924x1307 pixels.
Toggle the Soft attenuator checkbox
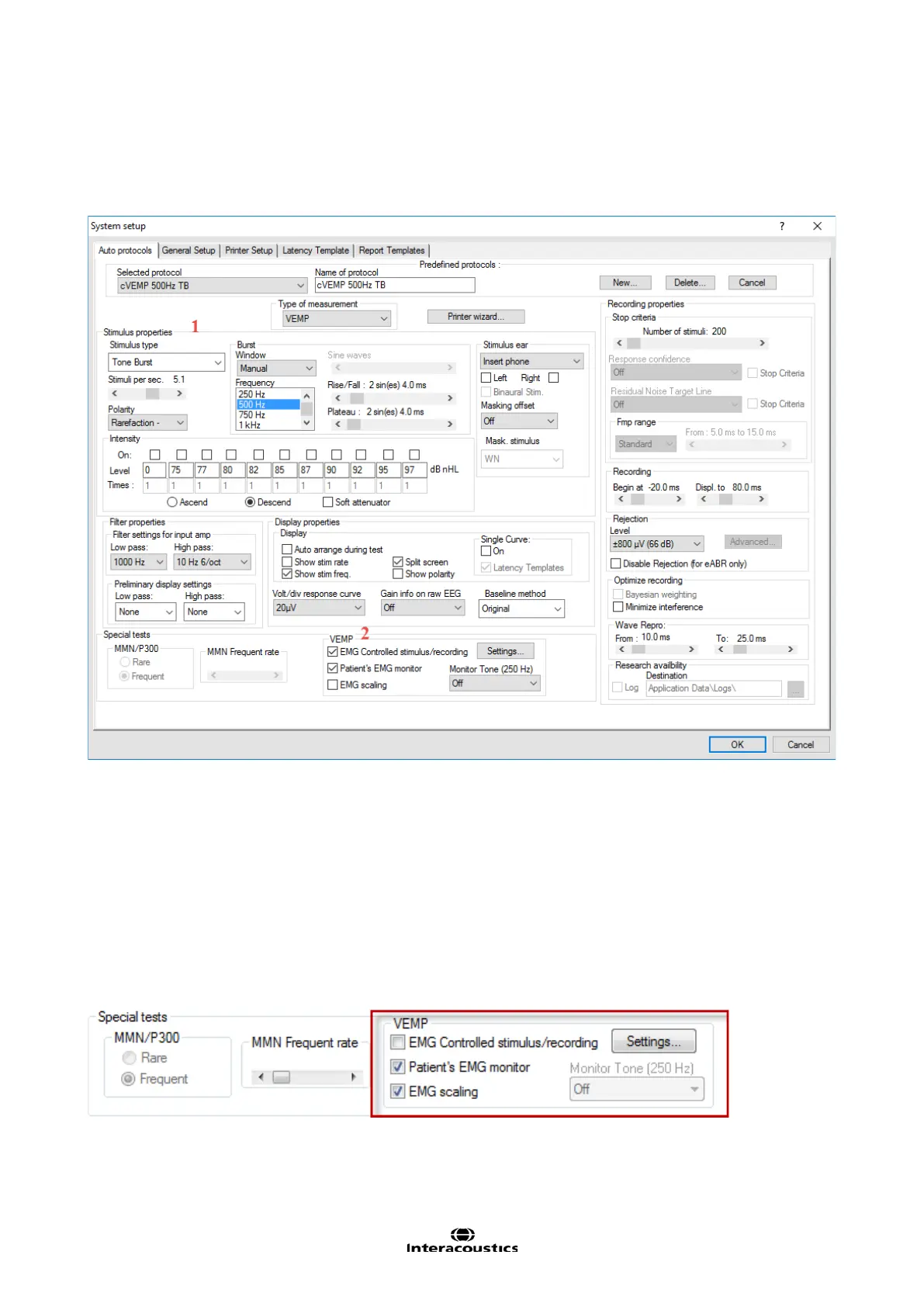click(x=328, y=503)
